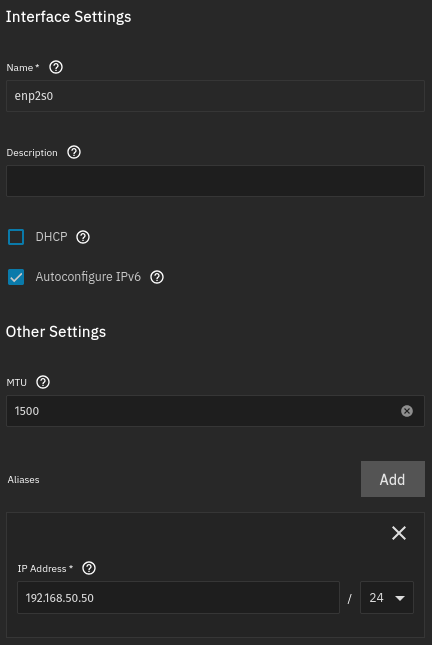Image resolution: width=432 pixels, height=645 pixels.
Task: Show the MTU help tooltip
Action: 43,382
